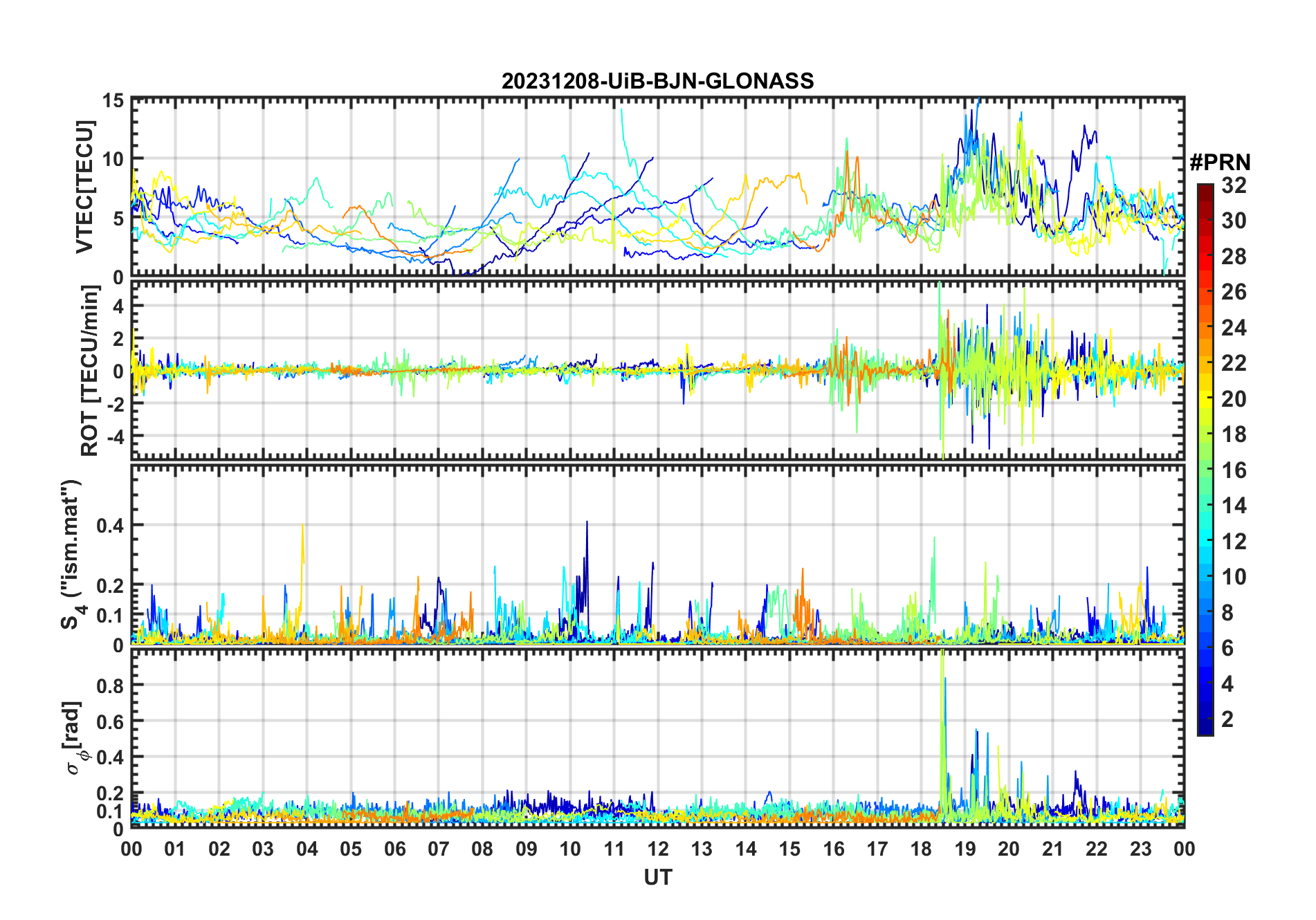Image resolution: width=1316 pixels, height=920 pixels.
Task: Click VTEC y-axis tick label 15
Action: (113, 100)
